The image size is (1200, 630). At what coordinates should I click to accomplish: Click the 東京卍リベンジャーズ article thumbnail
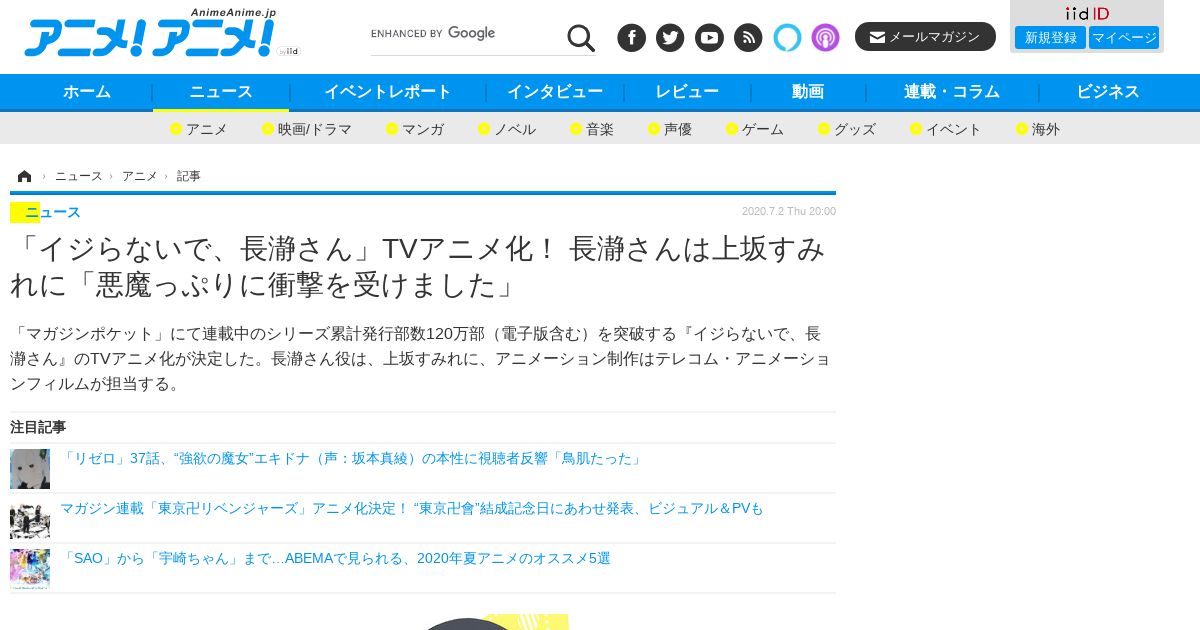30,519
